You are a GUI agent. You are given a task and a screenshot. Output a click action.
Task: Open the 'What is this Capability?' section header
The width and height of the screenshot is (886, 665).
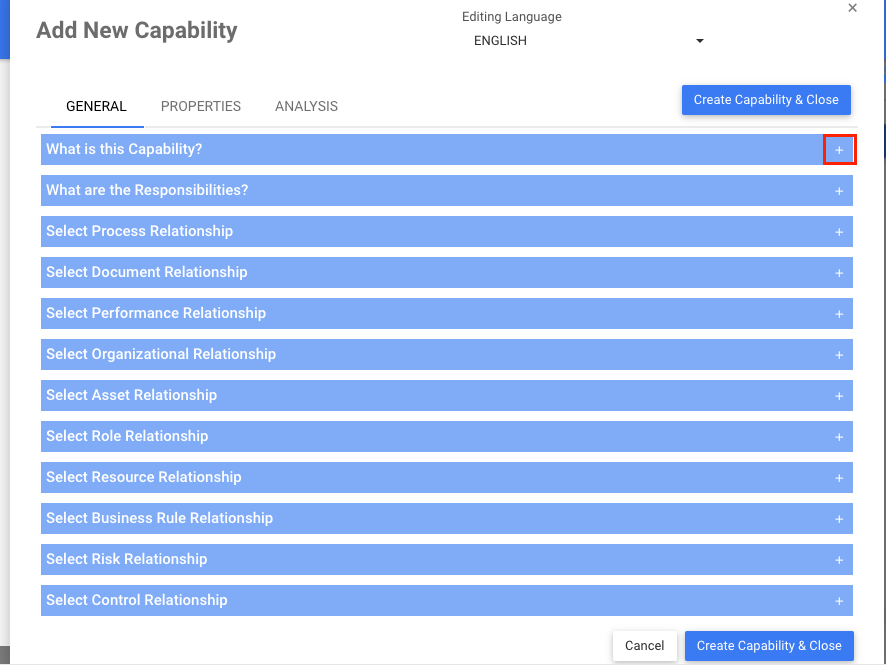coord(447,149)
